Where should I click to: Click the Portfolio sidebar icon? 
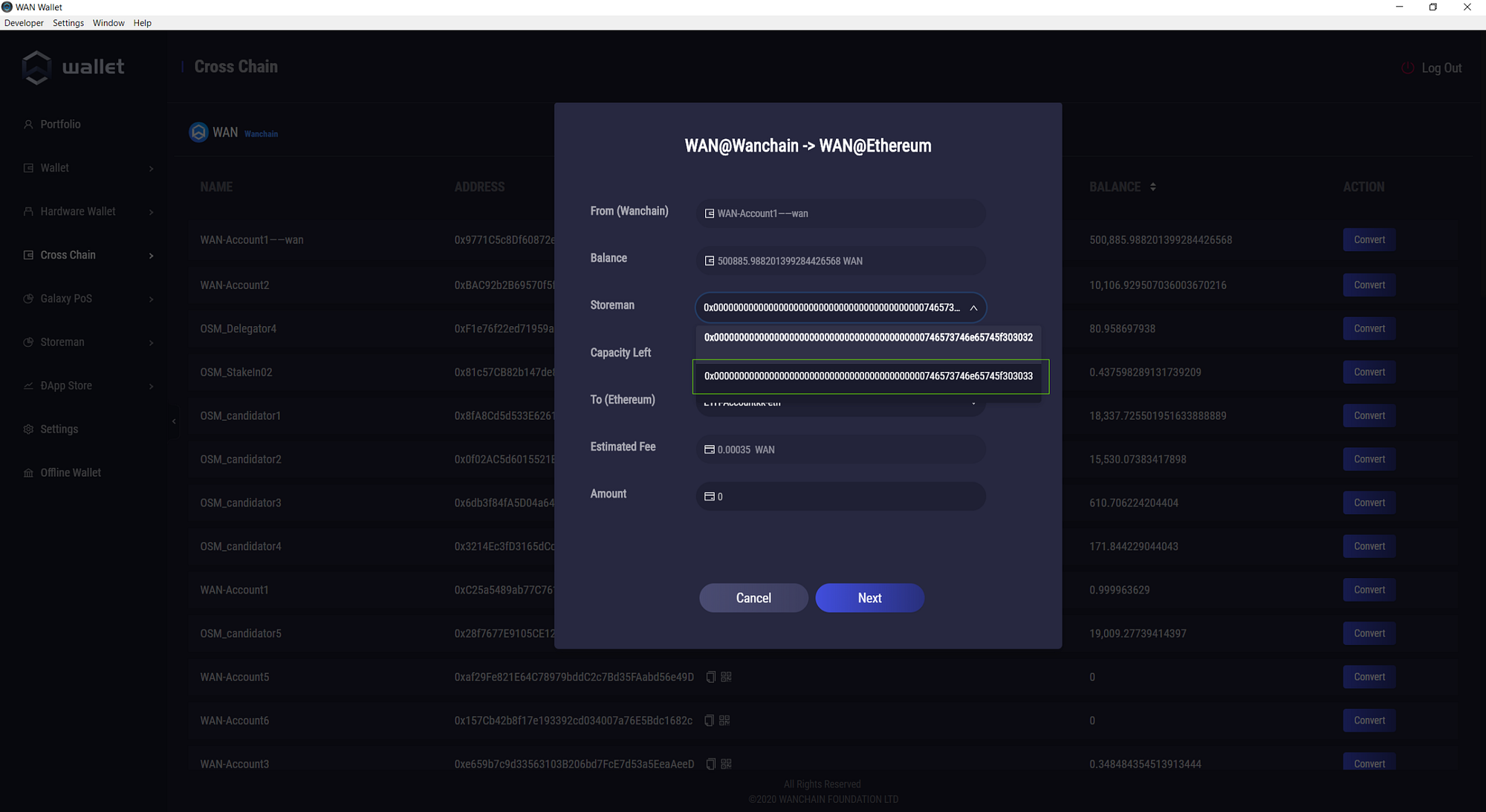coord(28,125)
